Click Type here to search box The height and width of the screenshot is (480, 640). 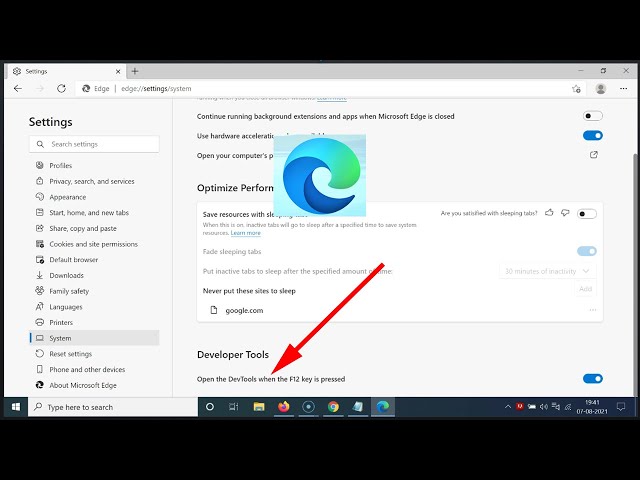pyautogui.click(x=113, y=407)
